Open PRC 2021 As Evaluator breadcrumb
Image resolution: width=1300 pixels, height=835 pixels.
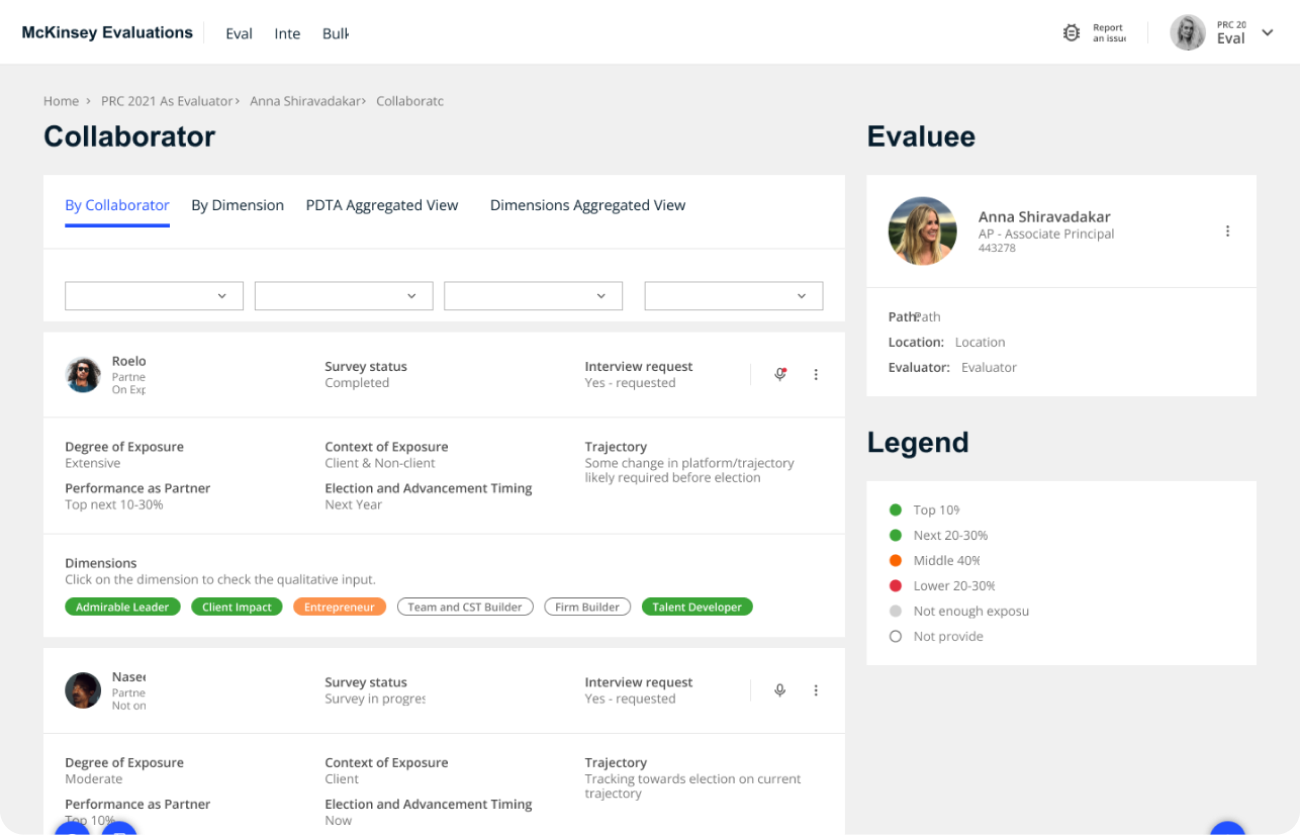(166, 101)
